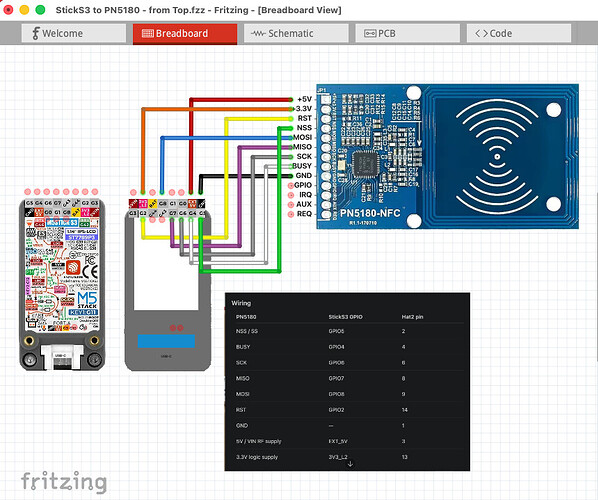Click the unconnected IRQ pin label
598x500 pixels.
click(x=305, y=195)
